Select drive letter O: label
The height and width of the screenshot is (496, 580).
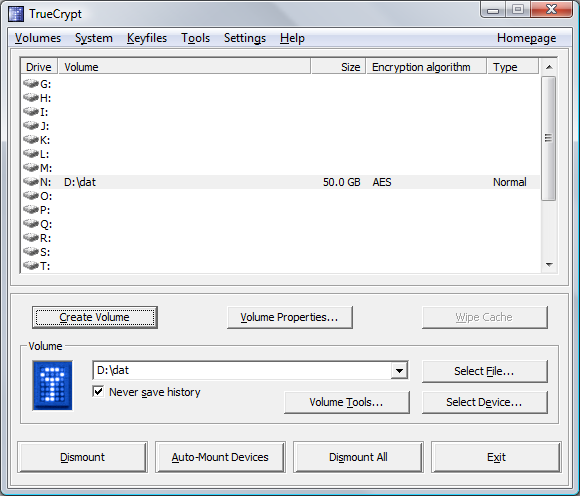(46, 196)
